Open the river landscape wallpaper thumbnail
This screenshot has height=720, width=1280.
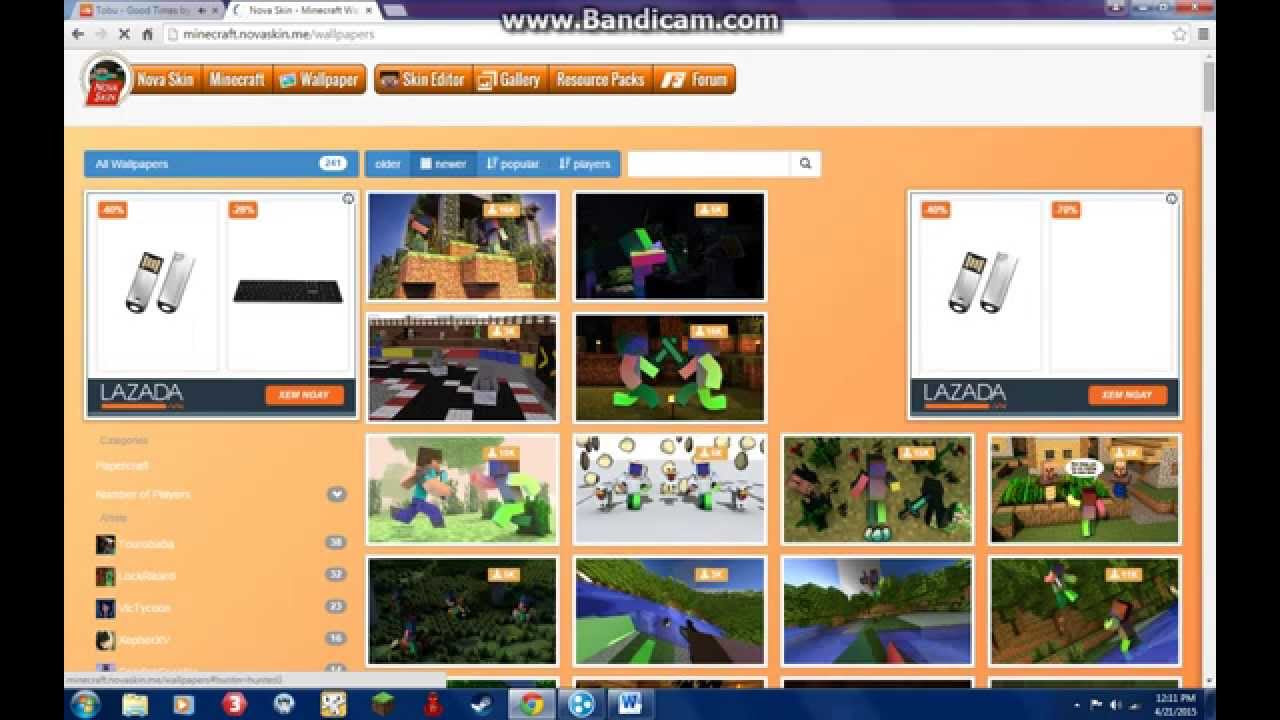click(877, 611)
